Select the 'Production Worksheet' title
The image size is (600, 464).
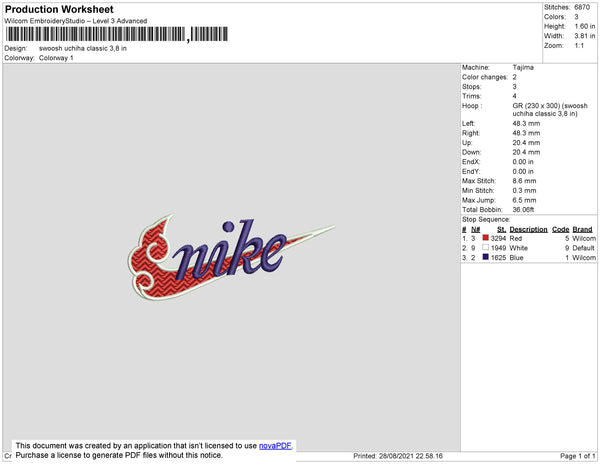[59, 9]
